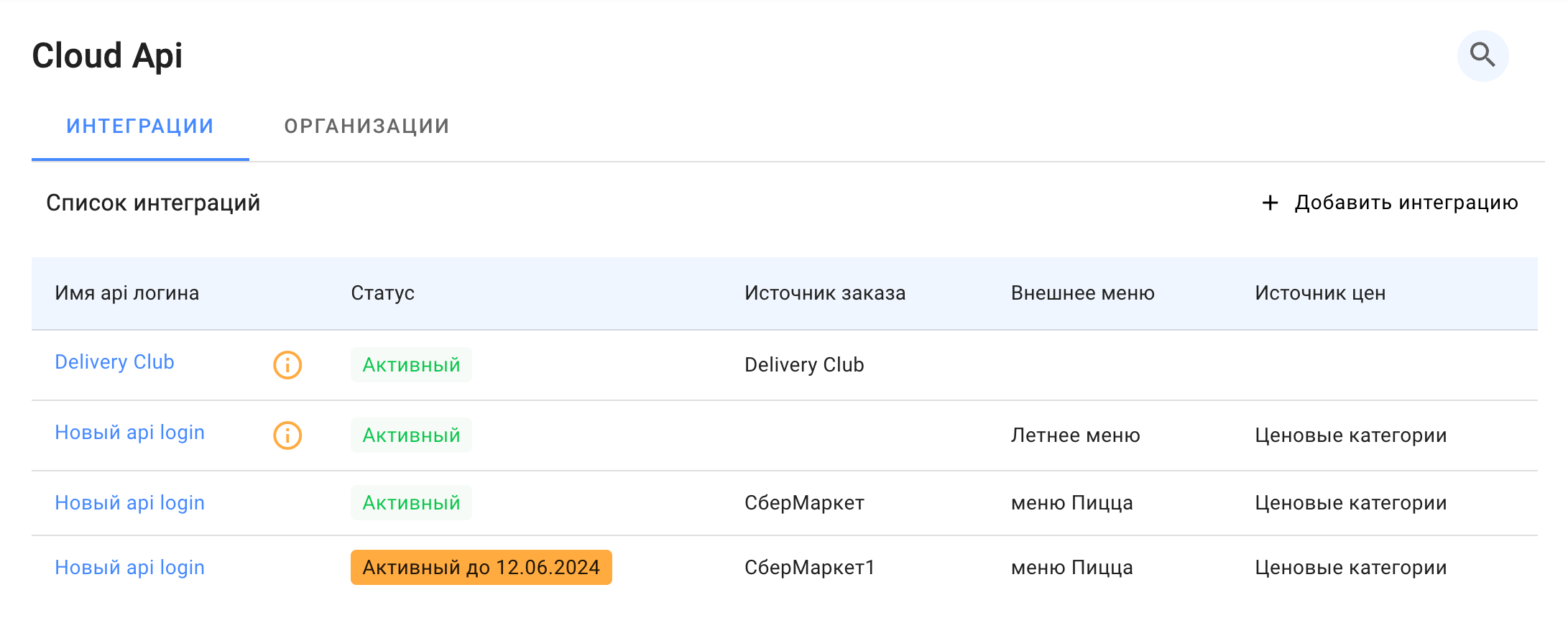The image size is (1568, 618).
Task: Click the info icon next to Delivery Club
Action: click(x=286, y=364)
